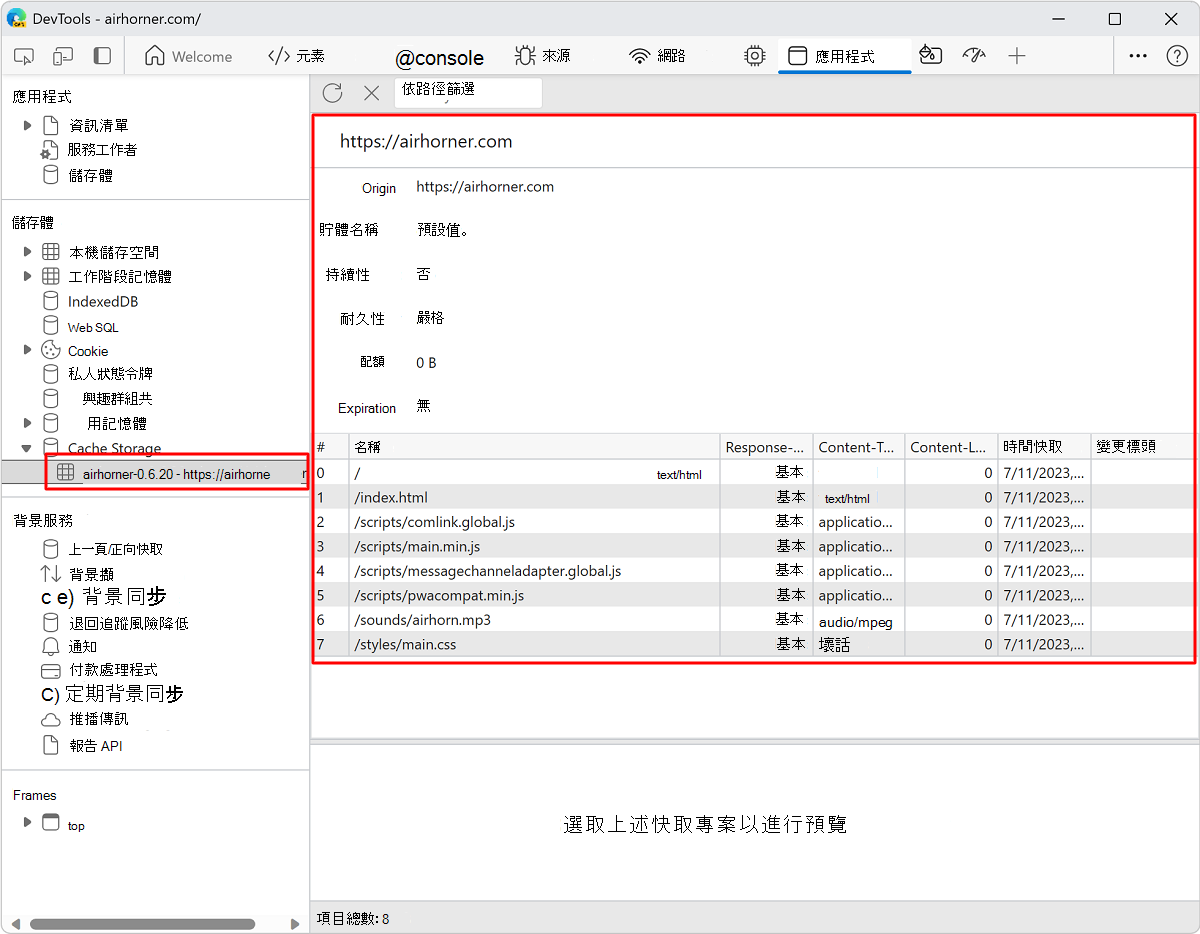
Task: Sort by the 變更標頭 column header
Action: tap(1142, 447)
